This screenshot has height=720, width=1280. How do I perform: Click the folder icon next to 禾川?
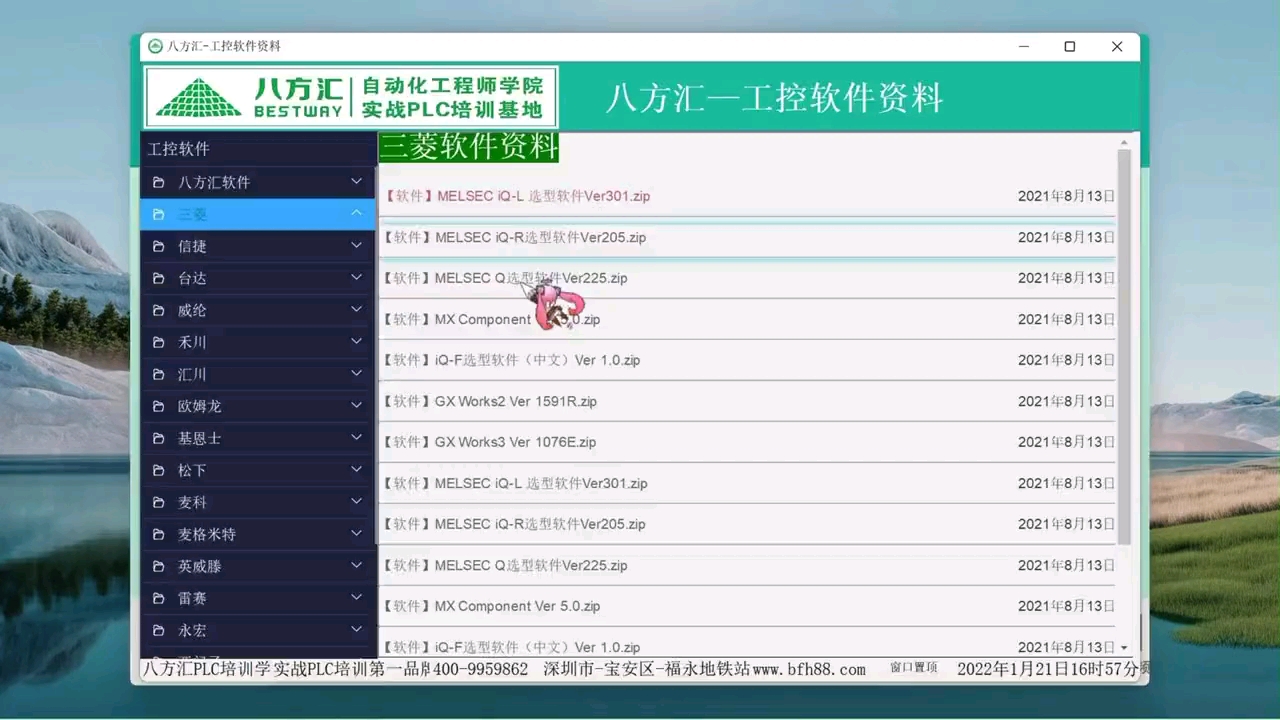[x=159, y=342]
